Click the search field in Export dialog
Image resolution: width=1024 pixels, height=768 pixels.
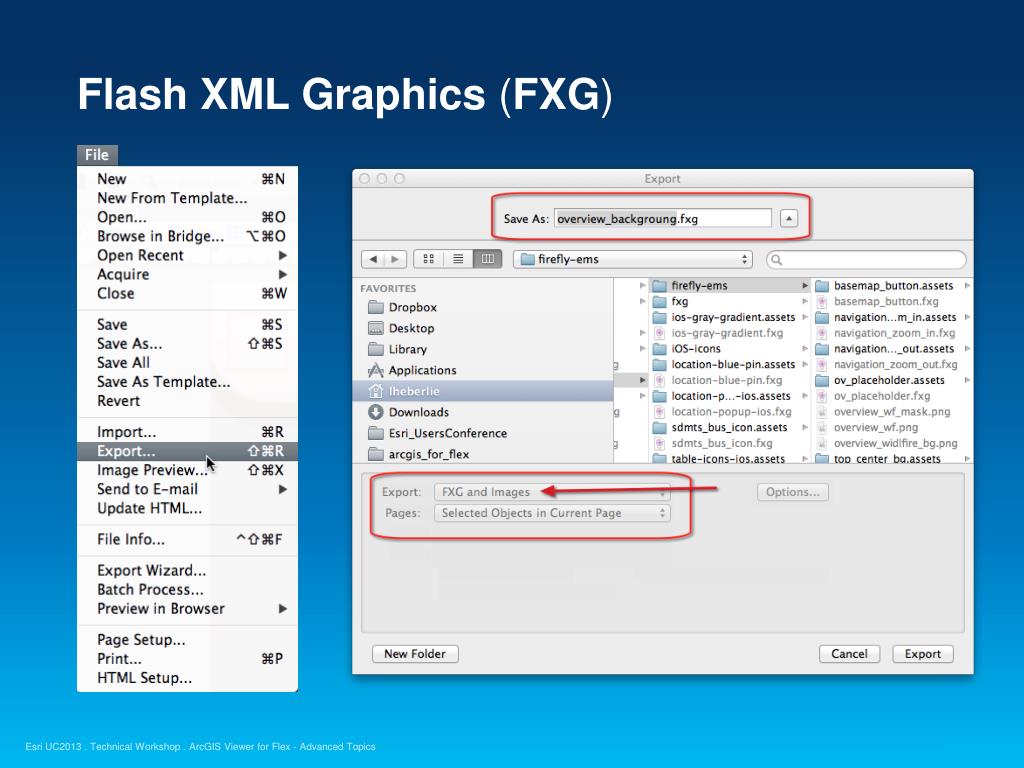(867, 259)
